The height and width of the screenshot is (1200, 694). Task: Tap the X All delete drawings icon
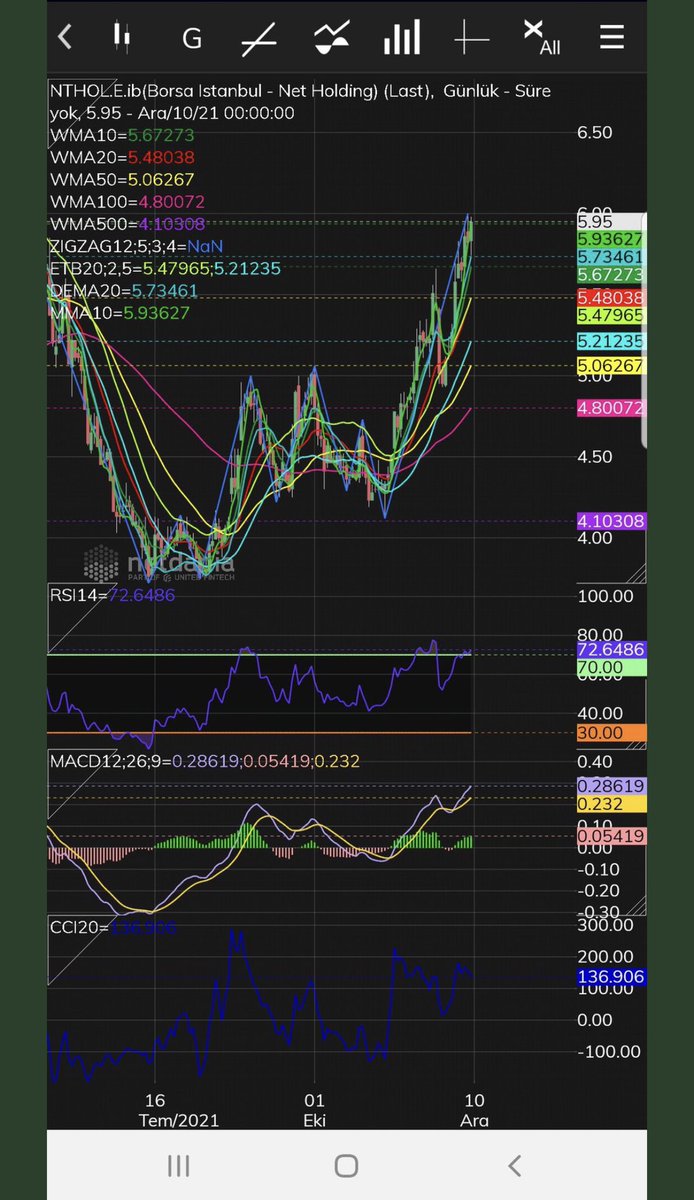(541, 38)
